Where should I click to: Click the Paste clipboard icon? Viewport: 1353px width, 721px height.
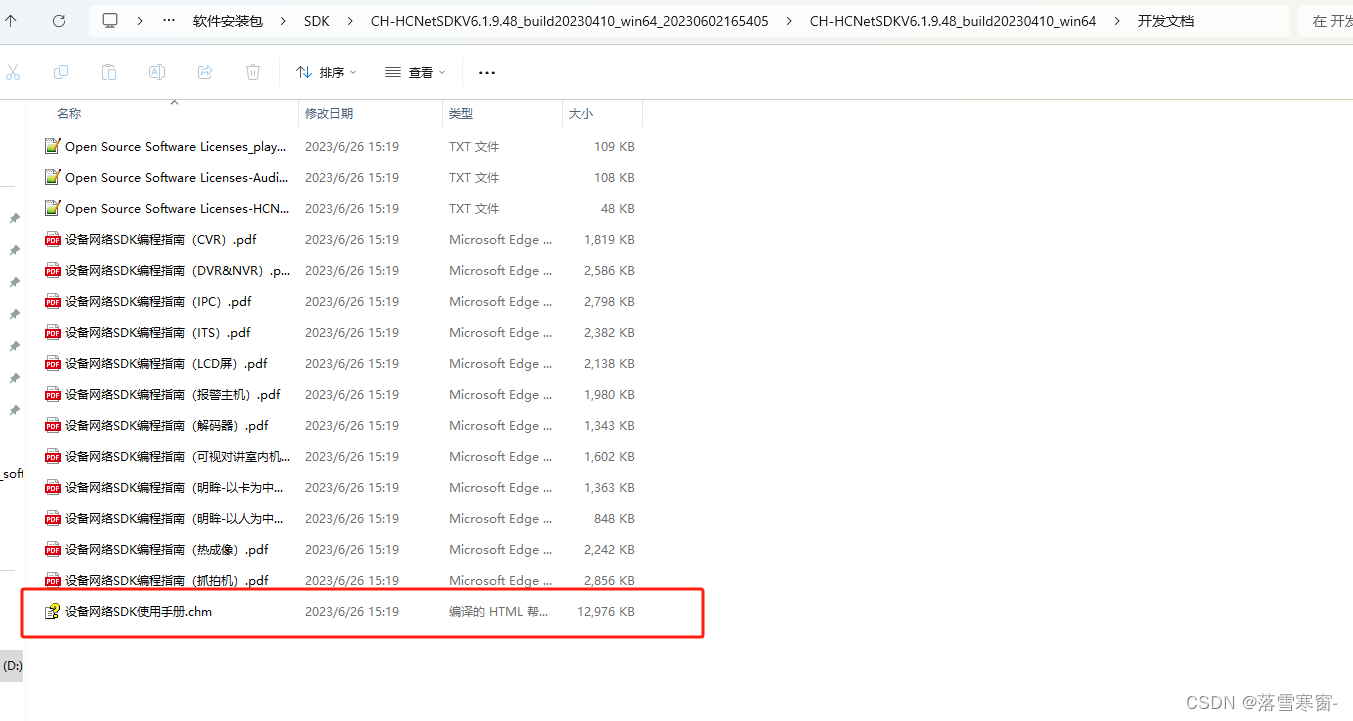point(109,72)
